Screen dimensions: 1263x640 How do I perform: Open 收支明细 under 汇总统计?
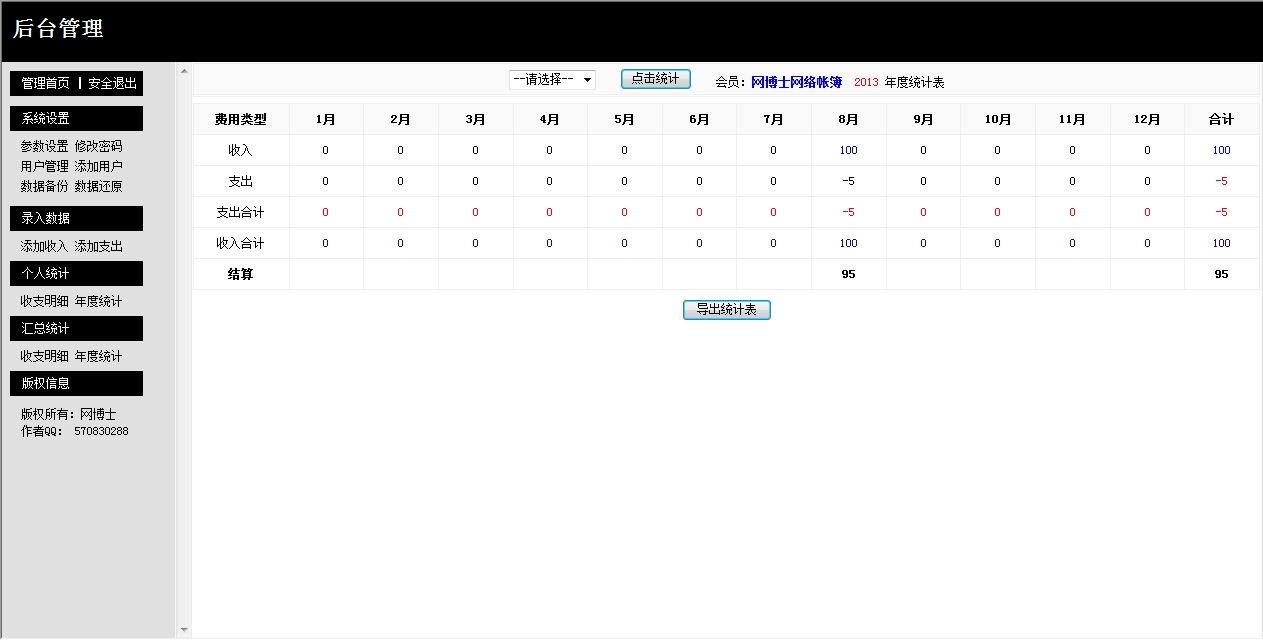[x=44, y=356]
